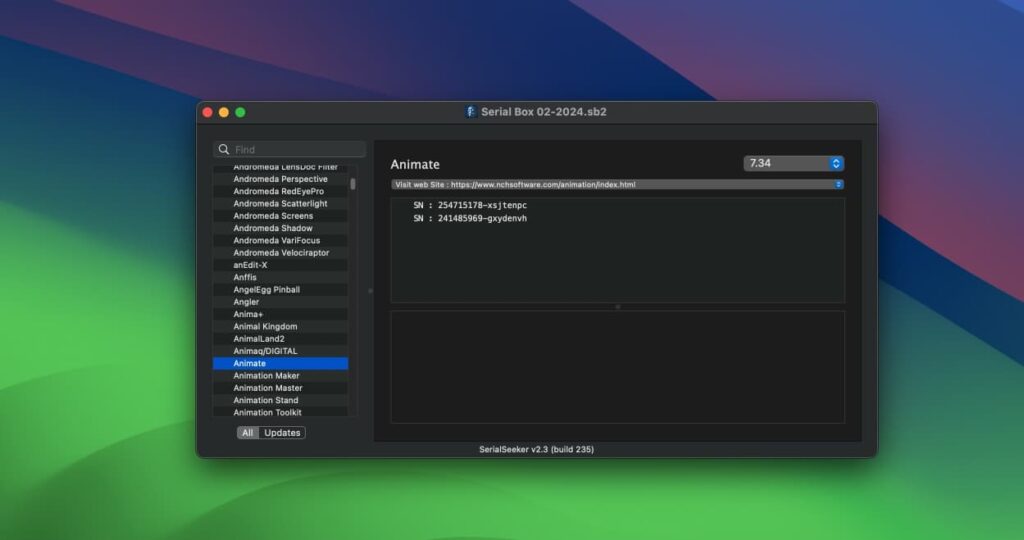Click inside the empty lower notes pane
Viewport: 1024px width, 540px height.
617,367
